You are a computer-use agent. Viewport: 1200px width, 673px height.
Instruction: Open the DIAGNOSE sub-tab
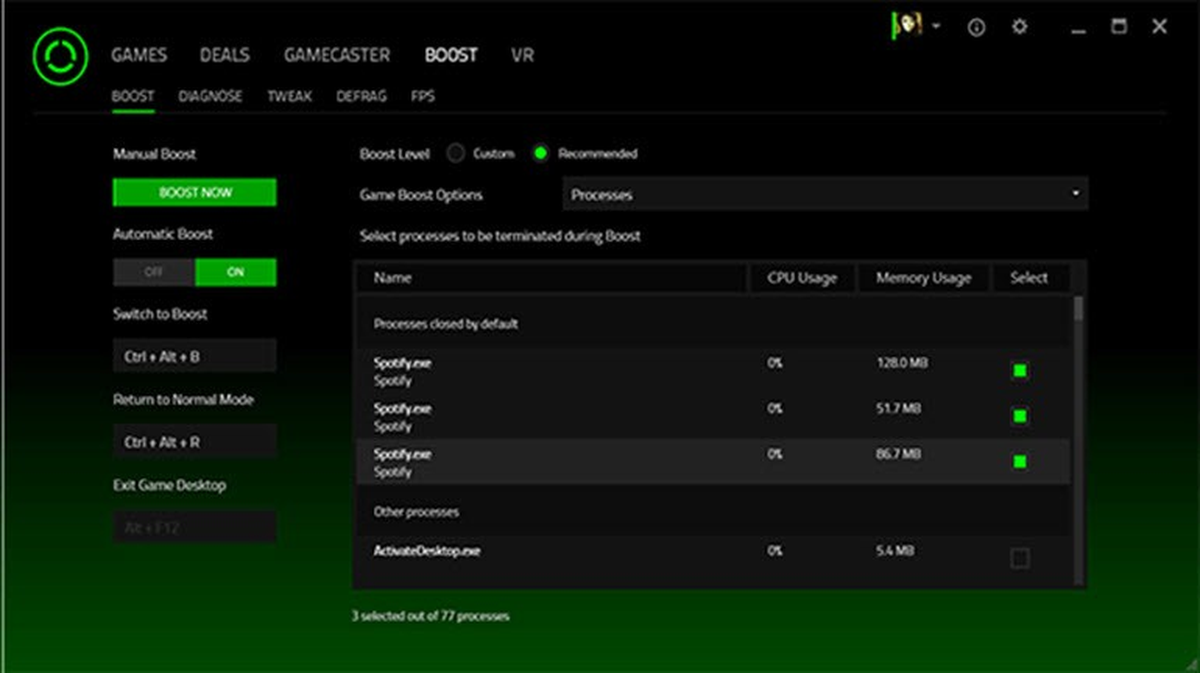pos(210,97)
